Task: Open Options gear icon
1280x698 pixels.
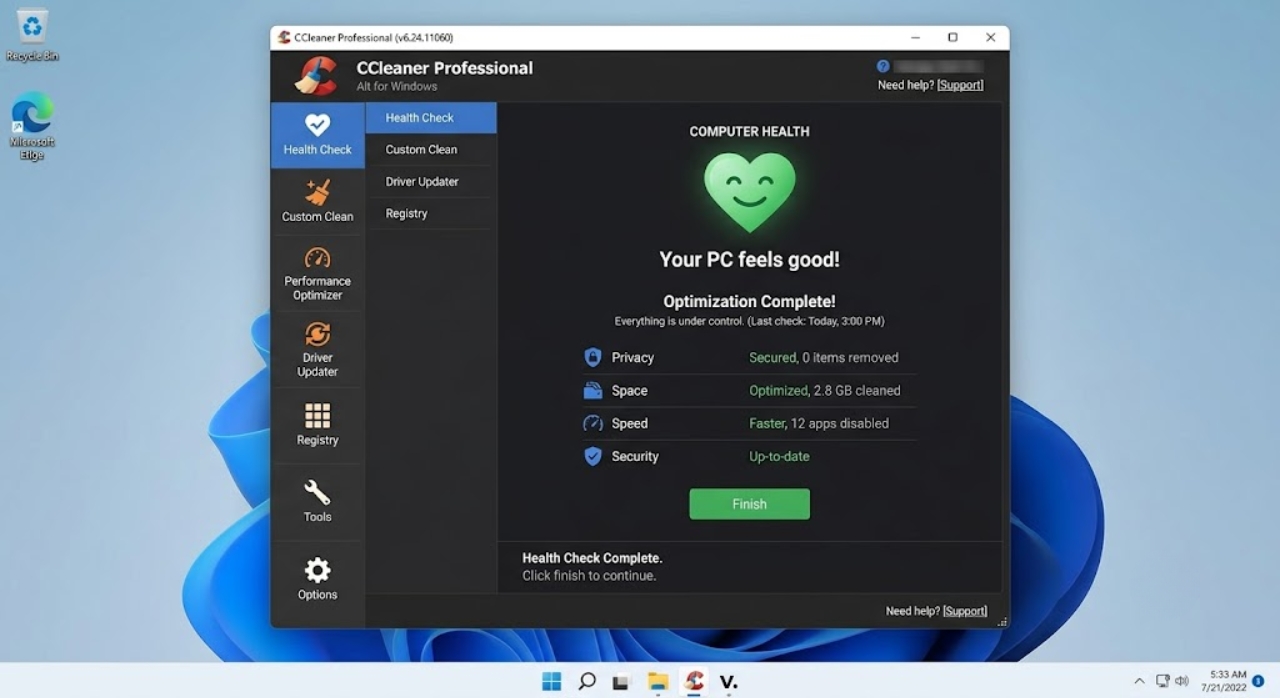Action: click(x=317, y=570)
